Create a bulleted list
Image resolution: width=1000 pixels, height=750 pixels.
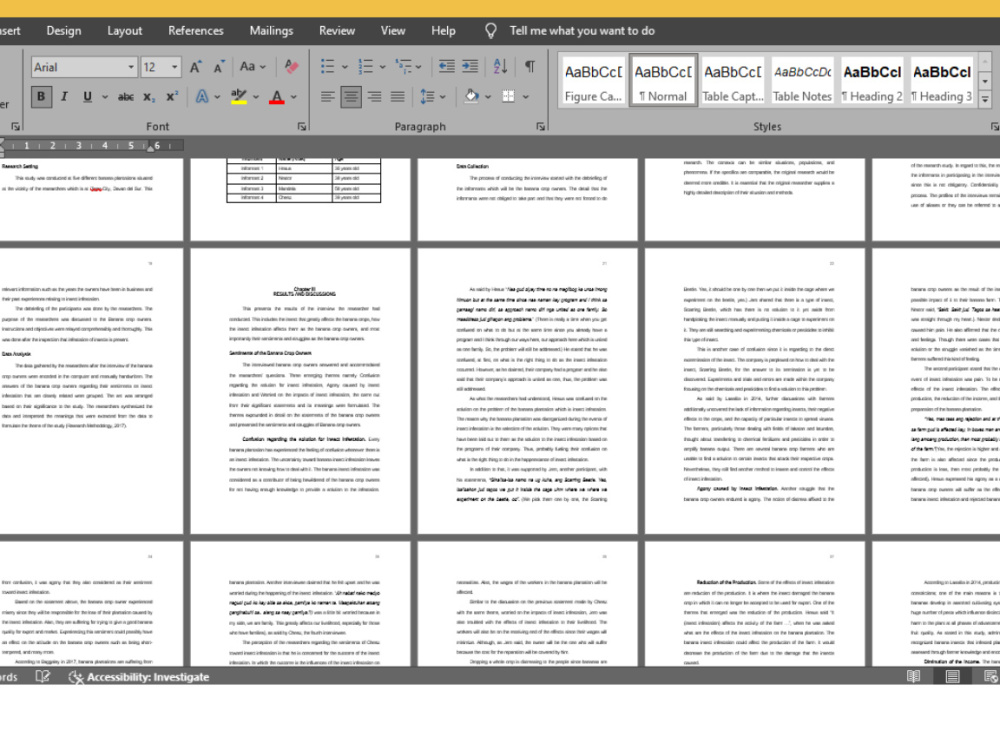click(328, 66)
